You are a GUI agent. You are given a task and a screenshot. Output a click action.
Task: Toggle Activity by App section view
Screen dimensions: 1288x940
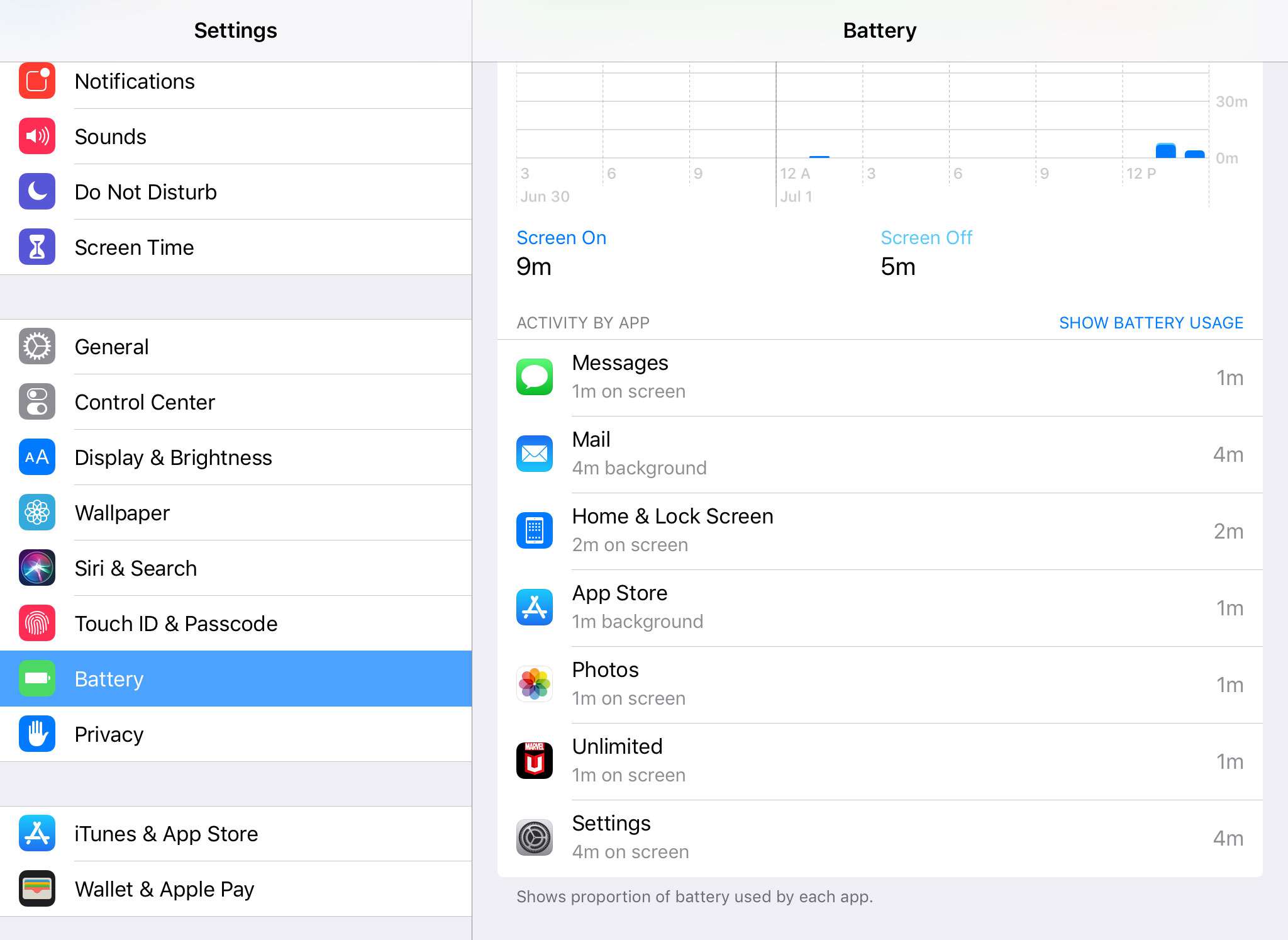point(1151,321)
